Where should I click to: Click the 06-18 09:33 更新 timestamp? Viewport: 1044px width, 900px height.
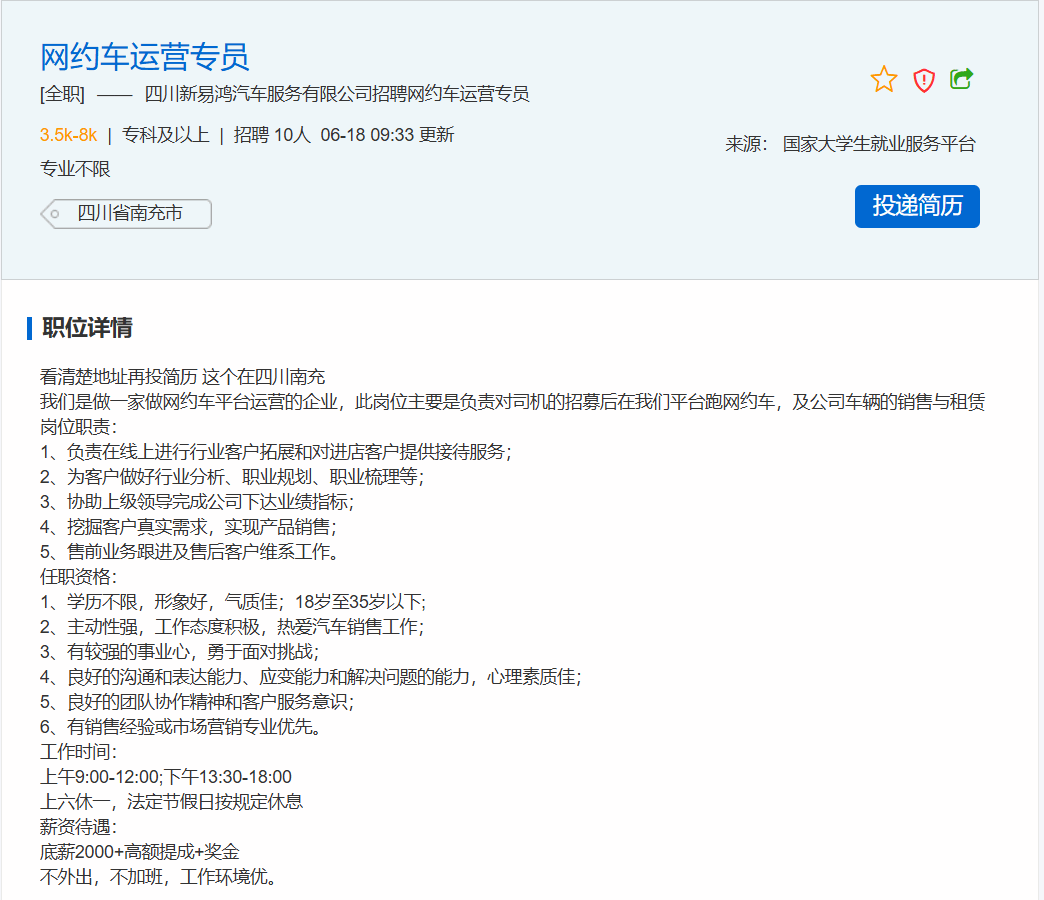click(x=387, y=135)
